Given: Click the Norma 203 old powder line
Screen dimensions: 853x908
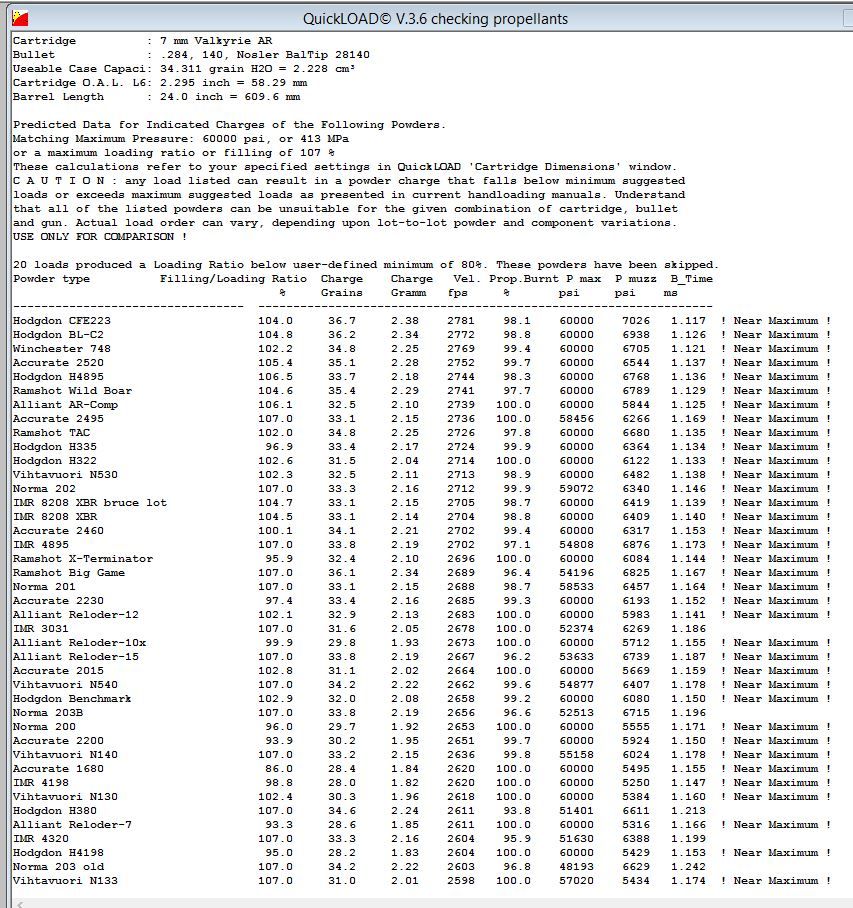Looking at the screenshot, I should tap(58, 867).
